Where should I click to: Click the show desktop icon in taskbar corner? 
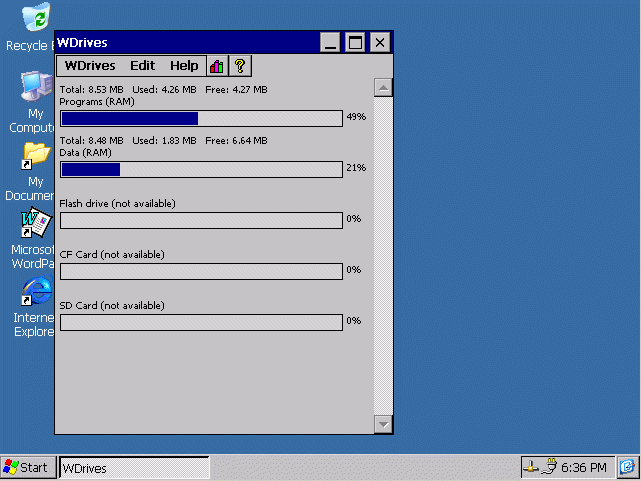point(627,467)
